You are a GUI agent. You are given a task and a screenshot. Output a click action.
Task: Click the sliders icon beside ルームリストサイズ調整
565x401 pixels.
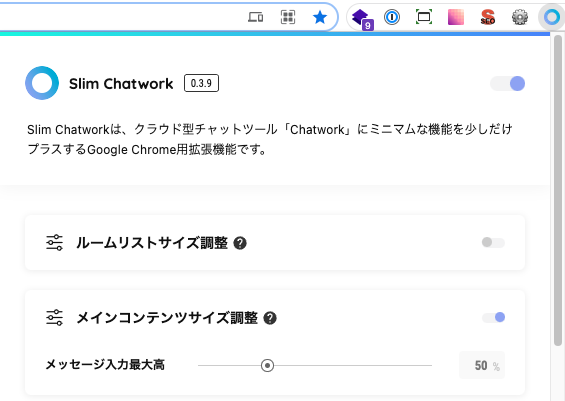(54, 242)
